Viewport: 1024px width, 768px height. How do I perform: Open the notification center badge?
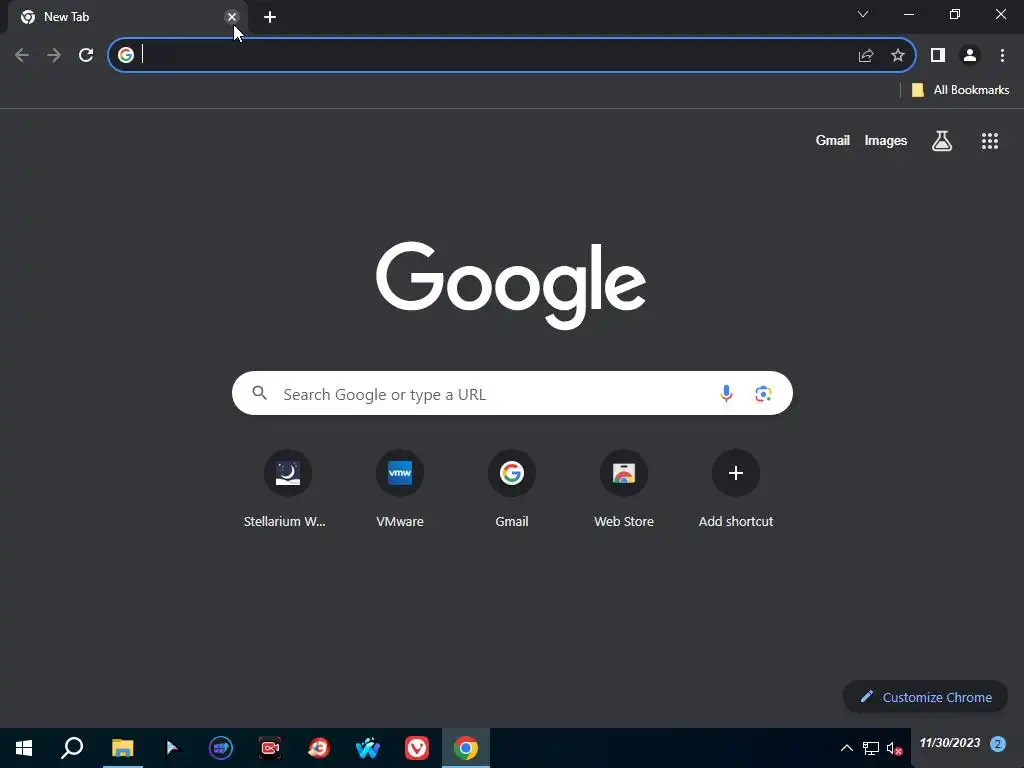point(997,743)
